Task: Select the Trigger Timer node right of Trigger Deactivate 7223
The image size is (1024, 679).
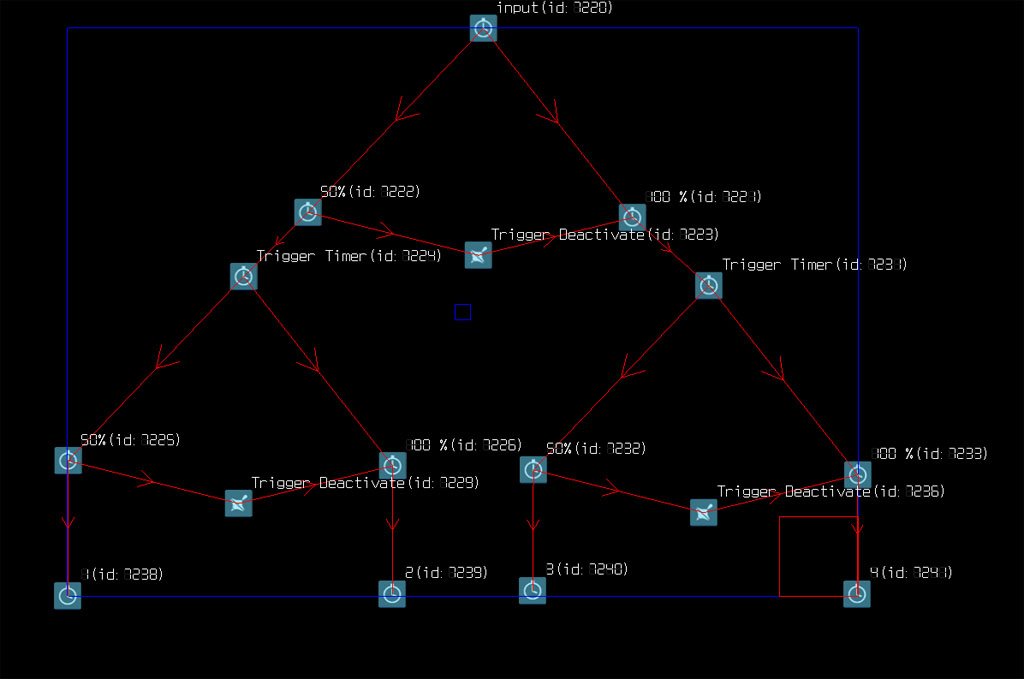Action: pos(709,285)
